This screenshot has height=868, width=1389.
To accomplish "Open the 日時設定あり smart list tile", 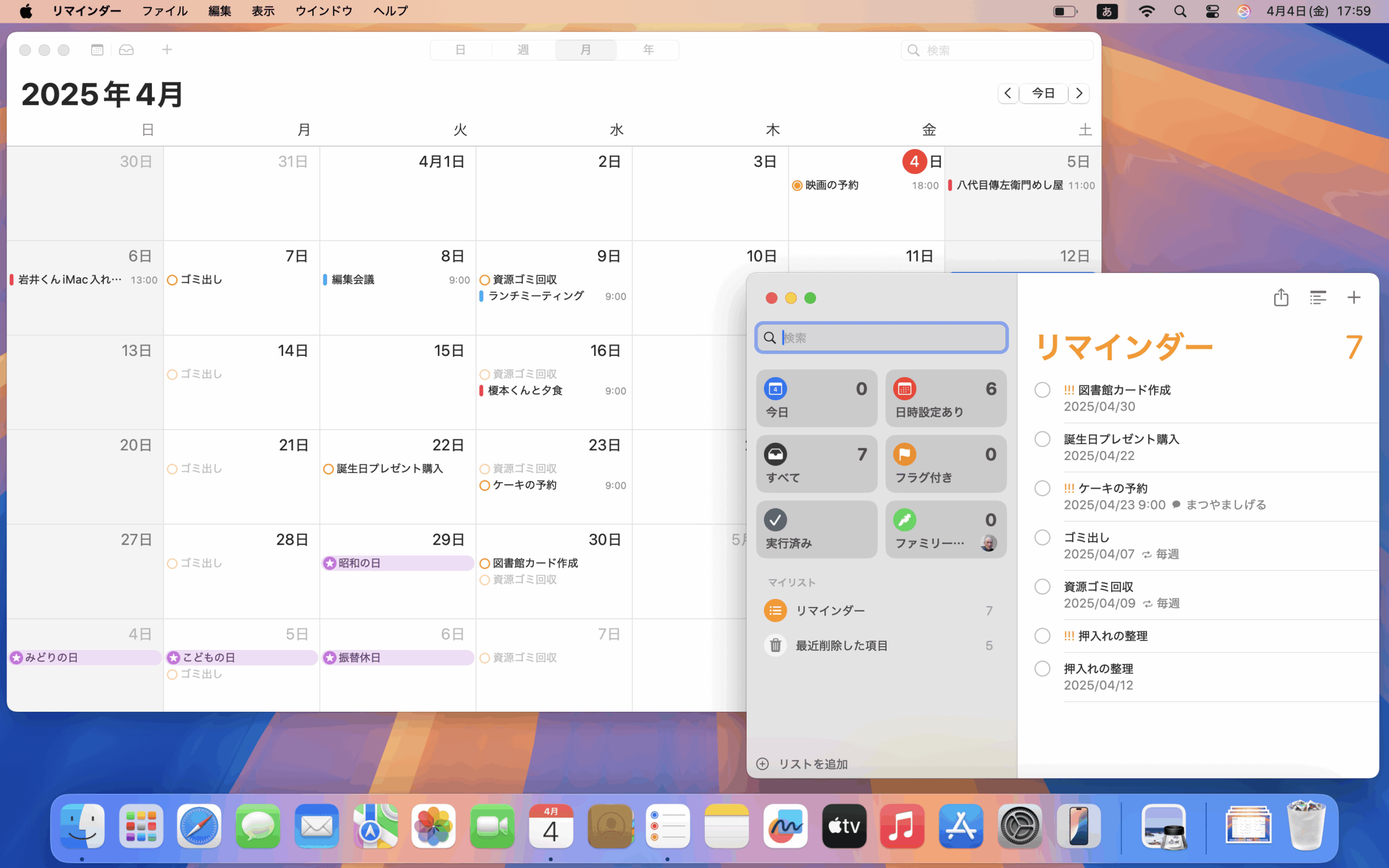I will click(945, 398).
